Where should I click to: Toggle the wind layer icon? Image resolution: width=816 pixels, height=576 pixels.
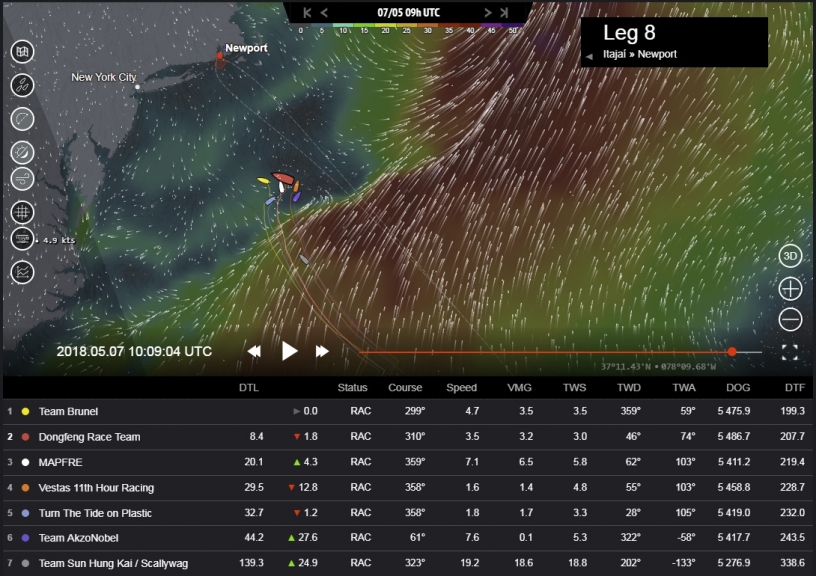tap(22, 179)
